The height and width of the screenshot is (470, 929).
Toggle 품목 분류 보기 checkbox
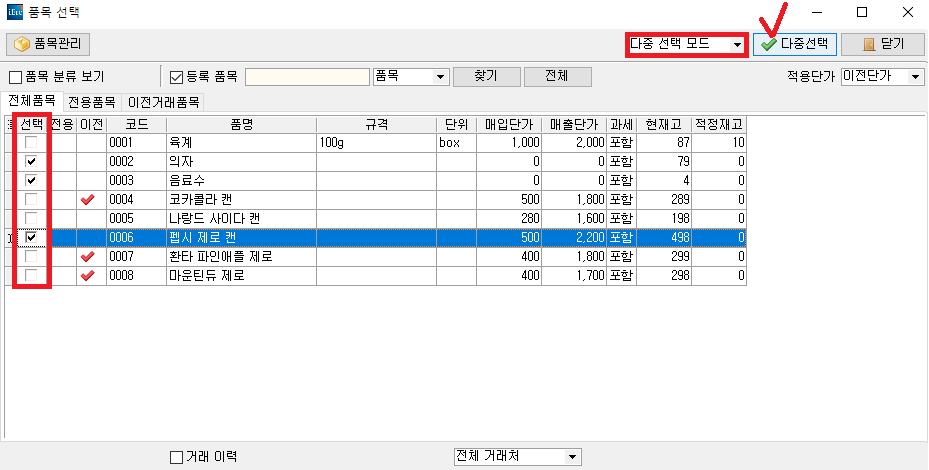coord(16,77)
